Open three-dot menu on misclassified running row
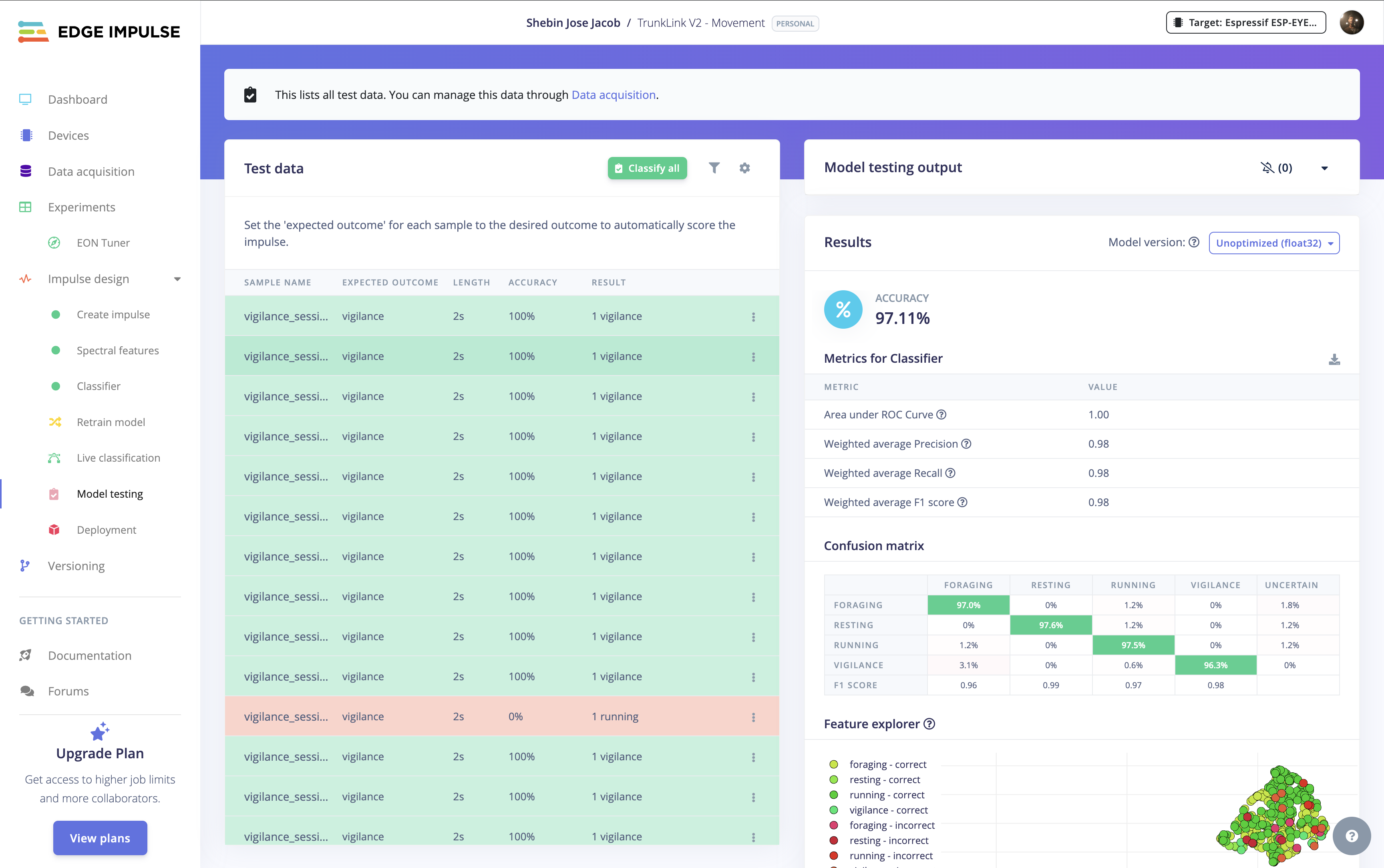The width and height of the screenshot is (1384, 868). coord(753,717)
